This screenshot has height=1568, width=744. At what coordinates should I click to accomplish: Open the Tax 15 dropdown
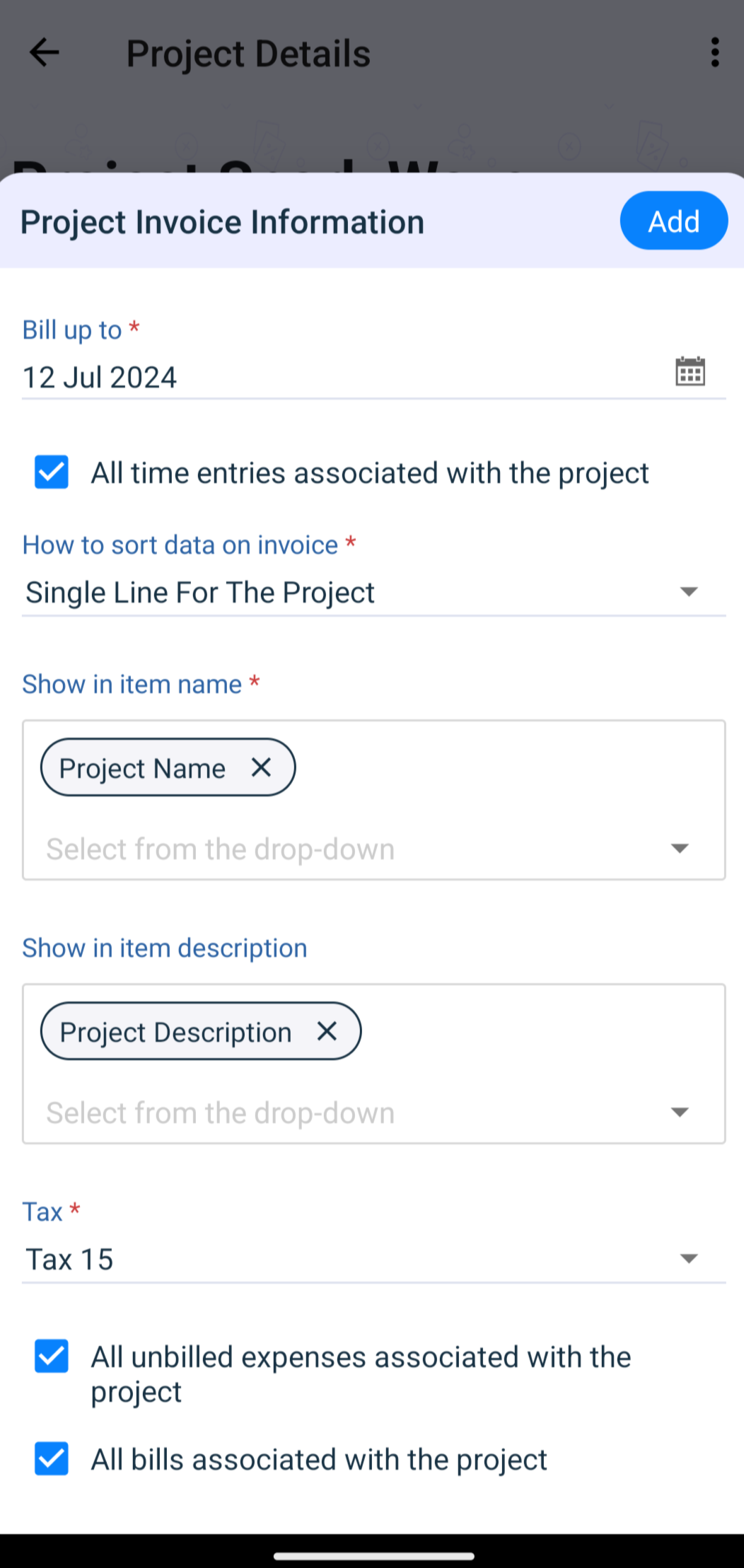coord(688,1259)
